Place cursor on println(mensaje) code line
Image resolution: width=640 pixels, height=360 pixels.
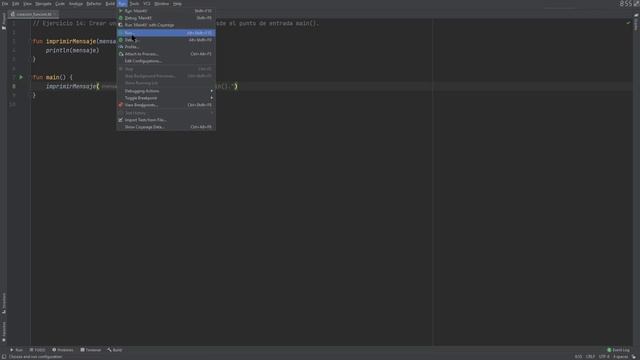coord(72,50)
